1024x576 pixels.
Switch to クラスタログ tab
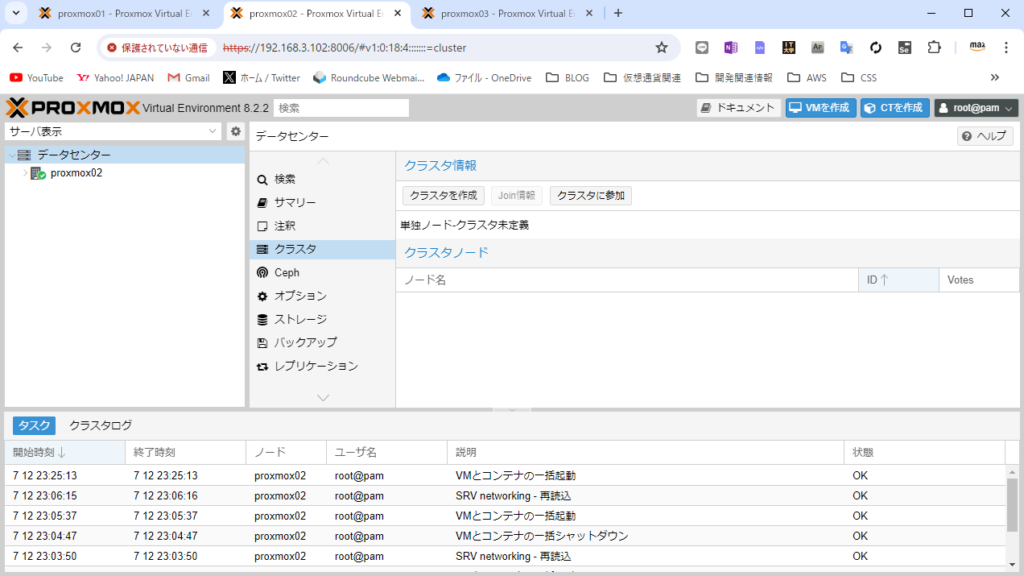[x=100, y=425]
